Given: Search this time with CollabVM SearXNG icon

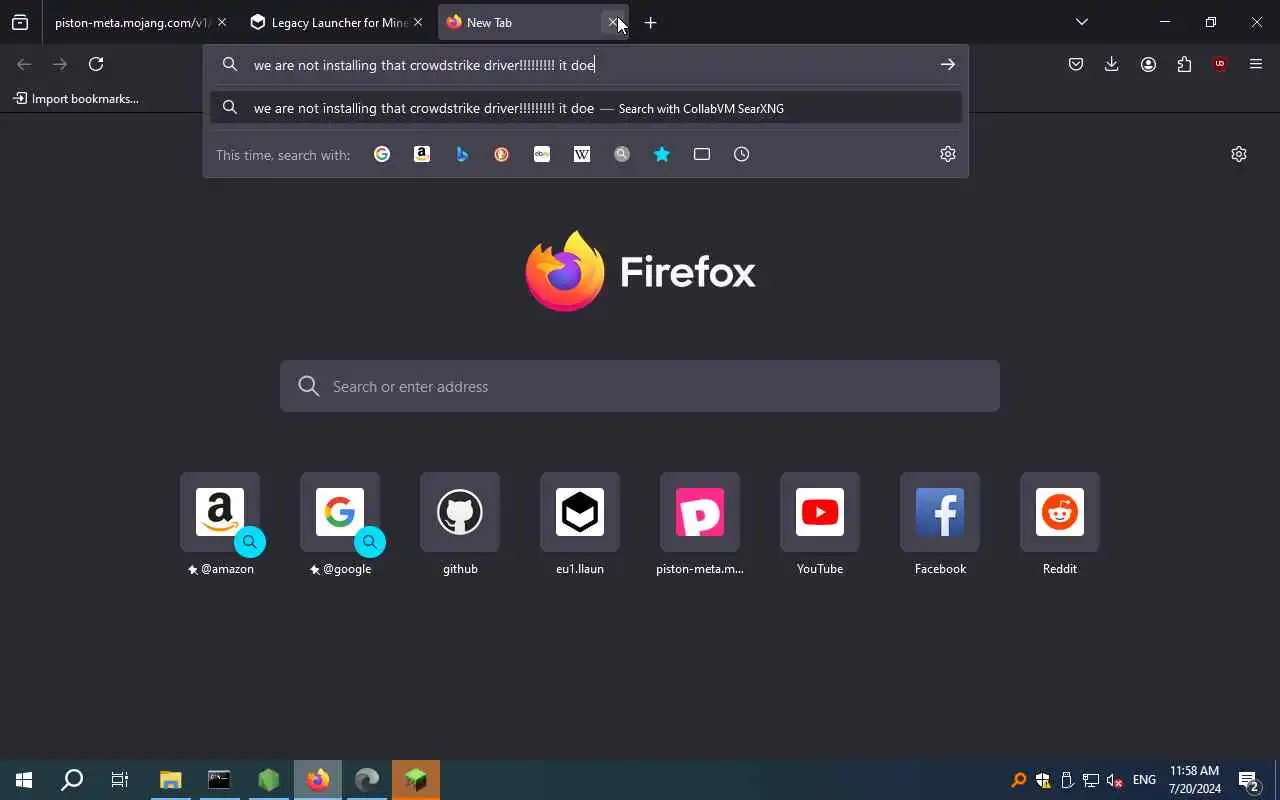Looking at the screenshot, I should coord(622,154).
